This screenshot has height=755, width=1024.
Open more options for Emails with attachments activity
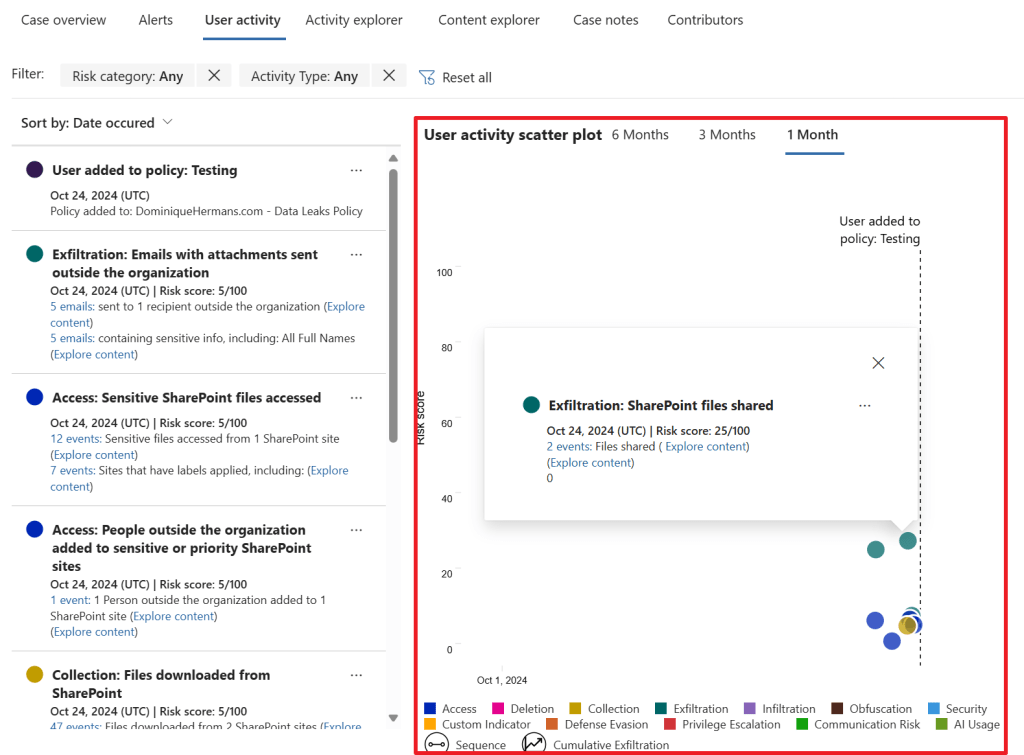pyautogui.click(x=357, y=254)
